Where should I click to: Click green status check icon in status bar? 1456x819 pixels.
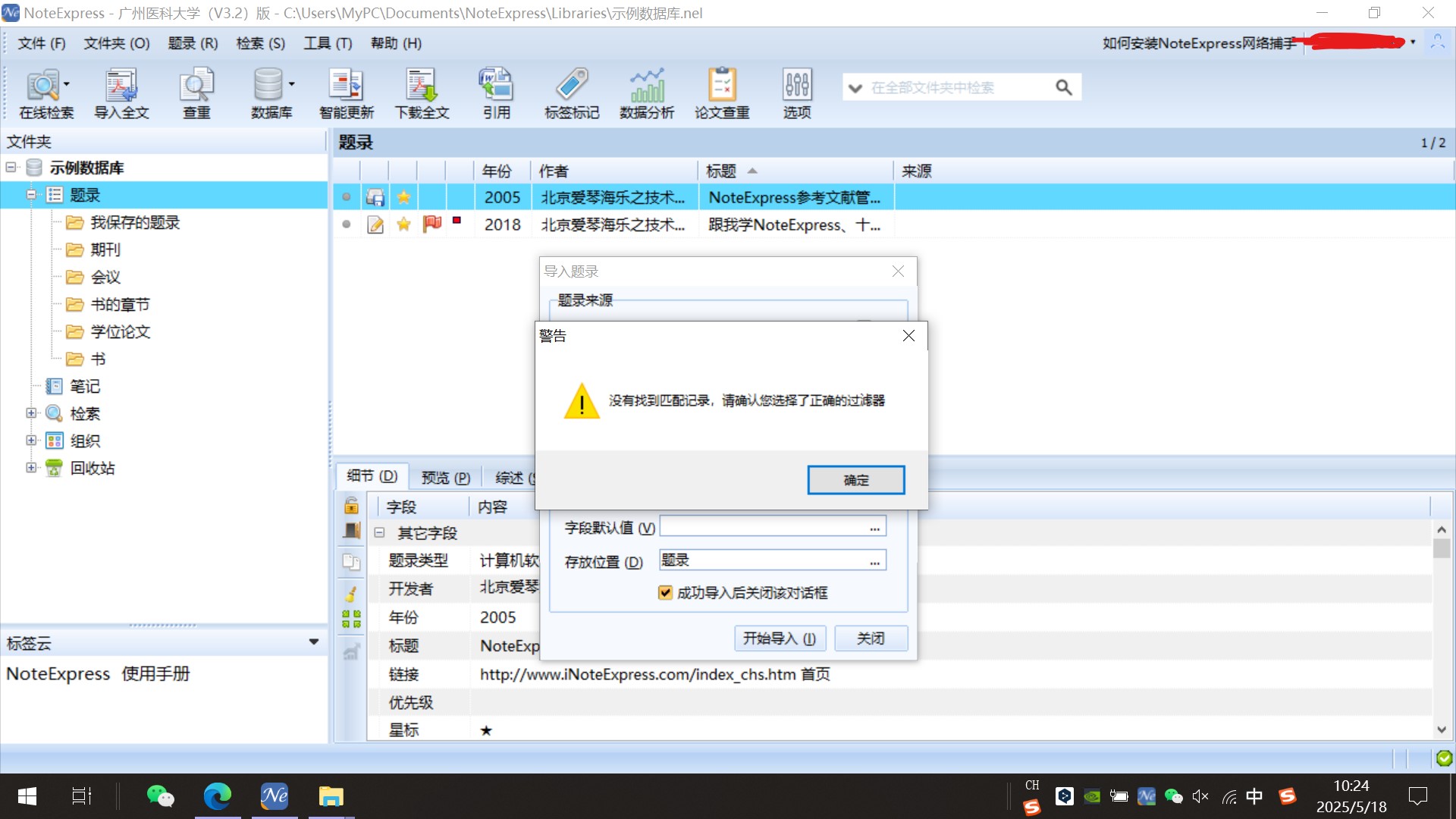click(x=1445, y=758)
